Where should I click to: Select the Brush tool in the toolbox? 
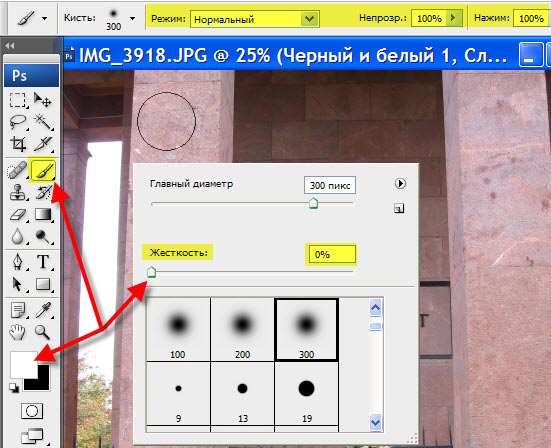(x=43, y=171)
